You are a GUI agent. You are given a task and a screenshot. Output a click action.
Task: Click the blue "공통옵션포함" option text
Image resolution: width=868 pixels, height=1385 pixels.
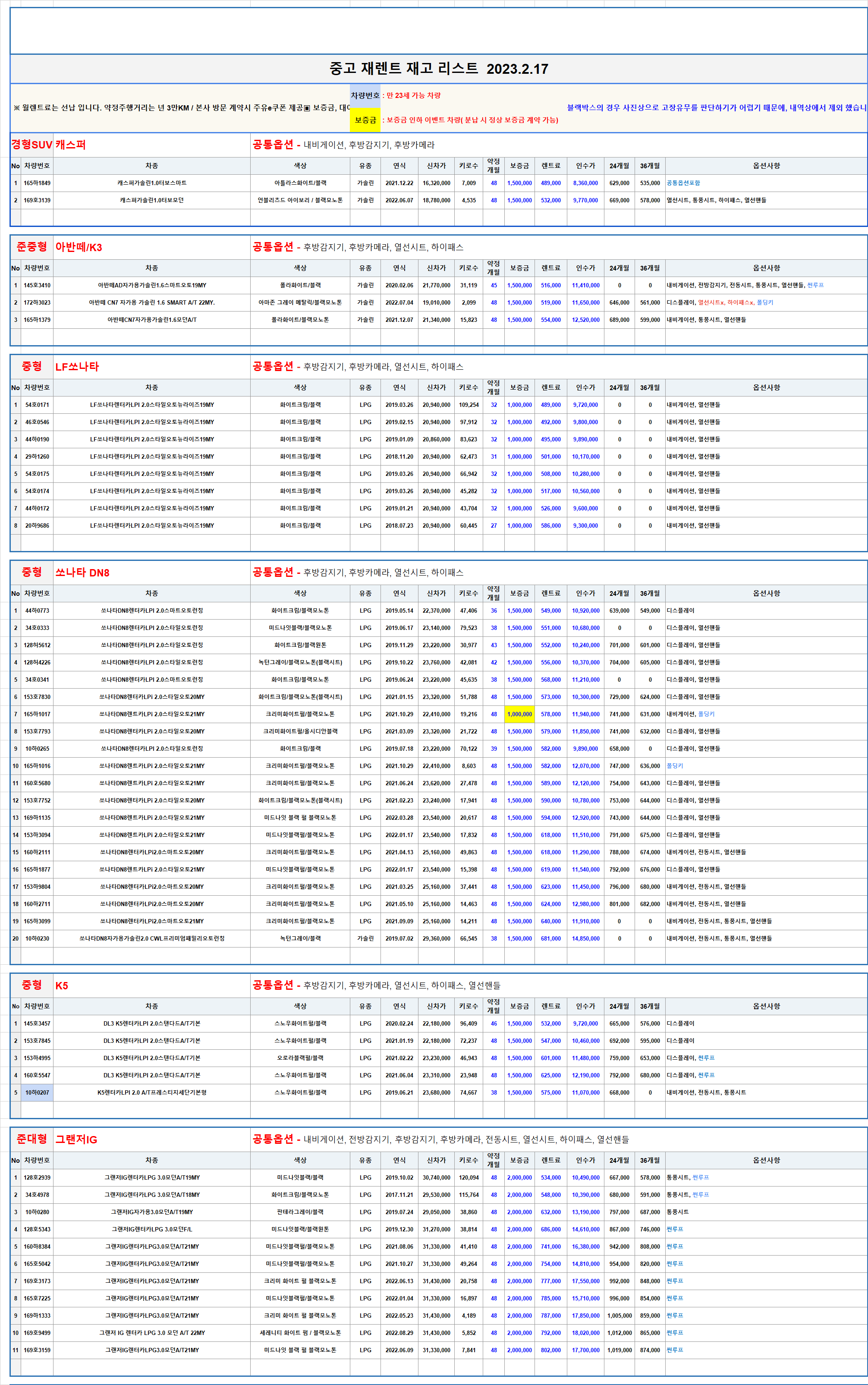pos(683,183)
